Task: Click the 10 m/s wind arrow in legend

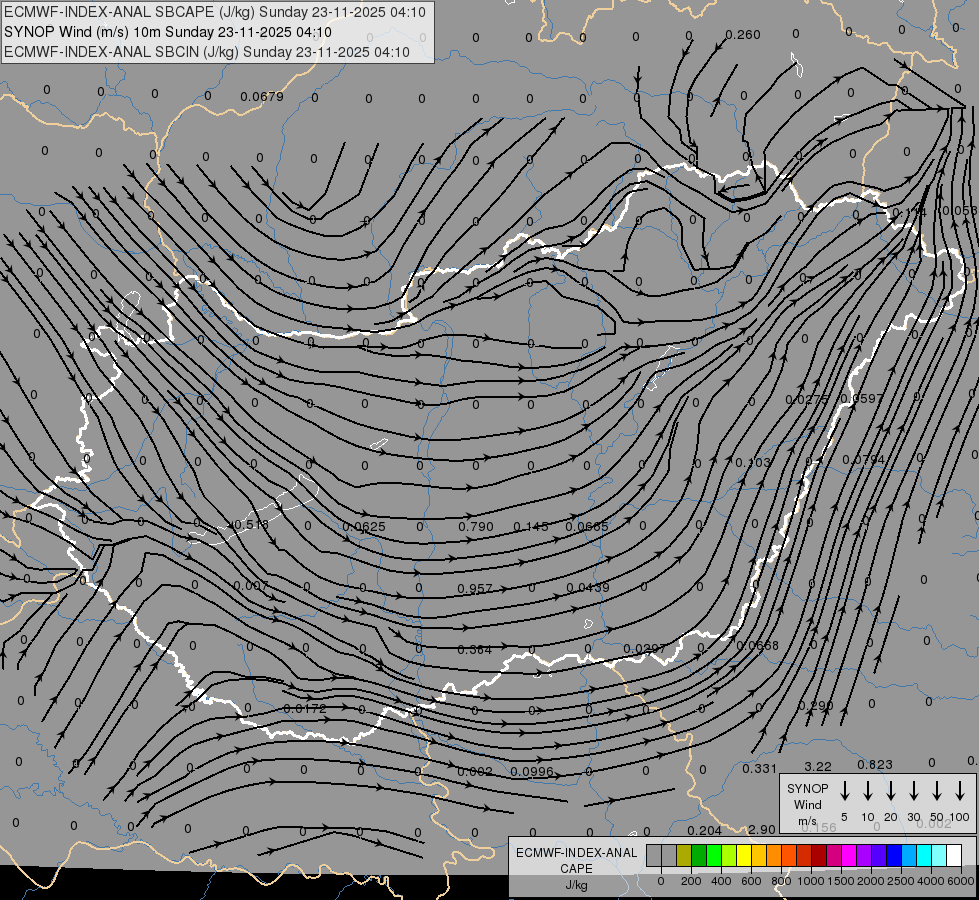Action: (867, 791)
